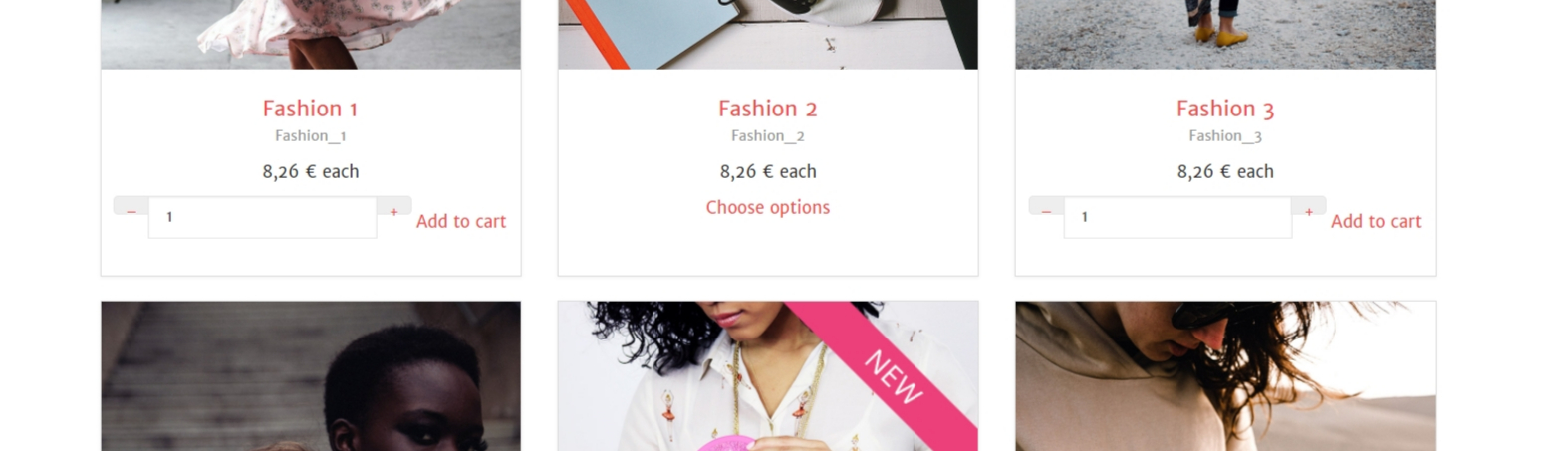1568x451 pixels.
Task: Add Fashion 1 to cart
Action: coord(461,221)
